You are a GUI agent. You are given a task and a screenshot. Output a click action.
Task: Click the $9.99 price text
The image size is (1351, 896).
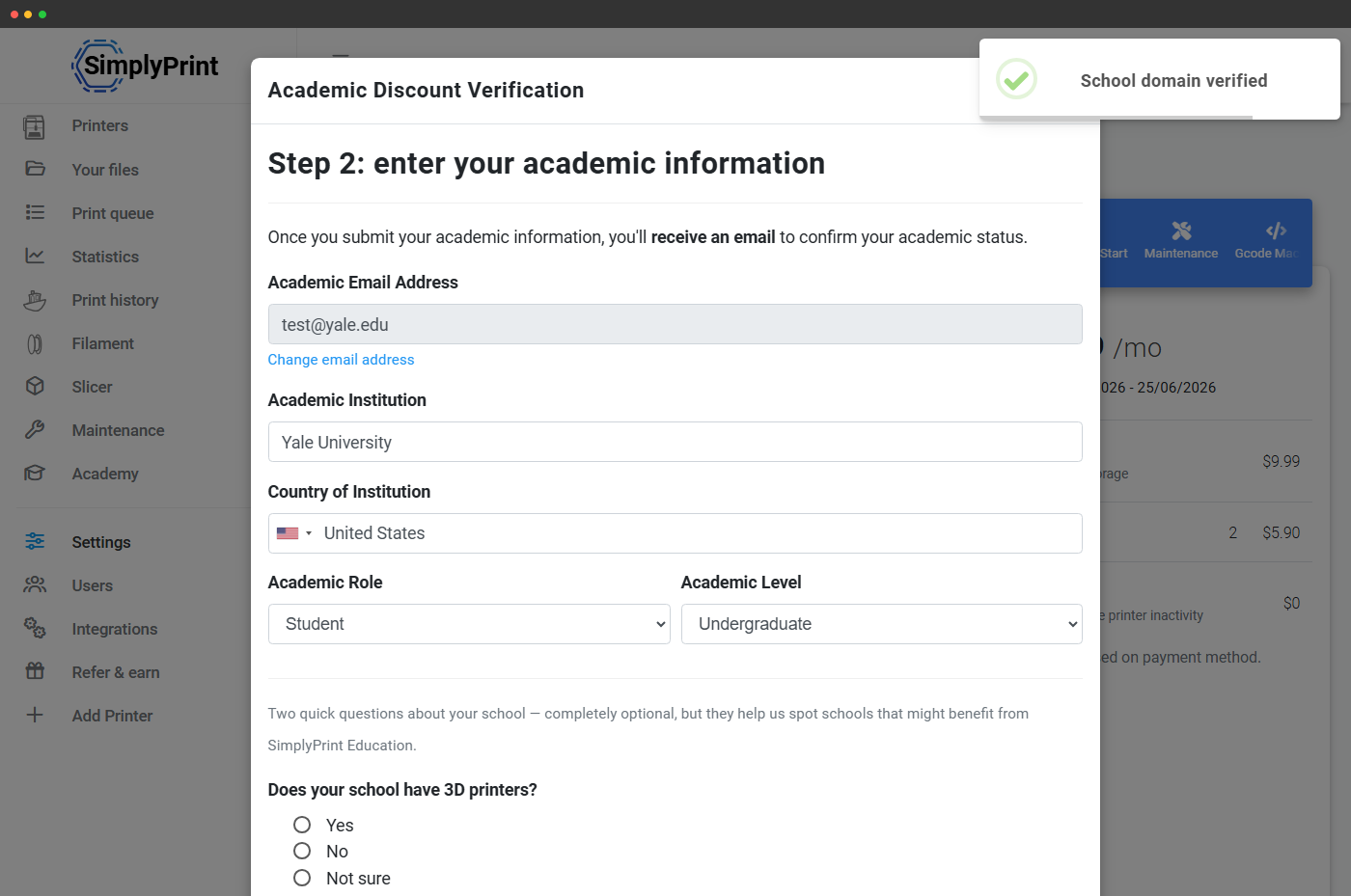coord(1281,461)
